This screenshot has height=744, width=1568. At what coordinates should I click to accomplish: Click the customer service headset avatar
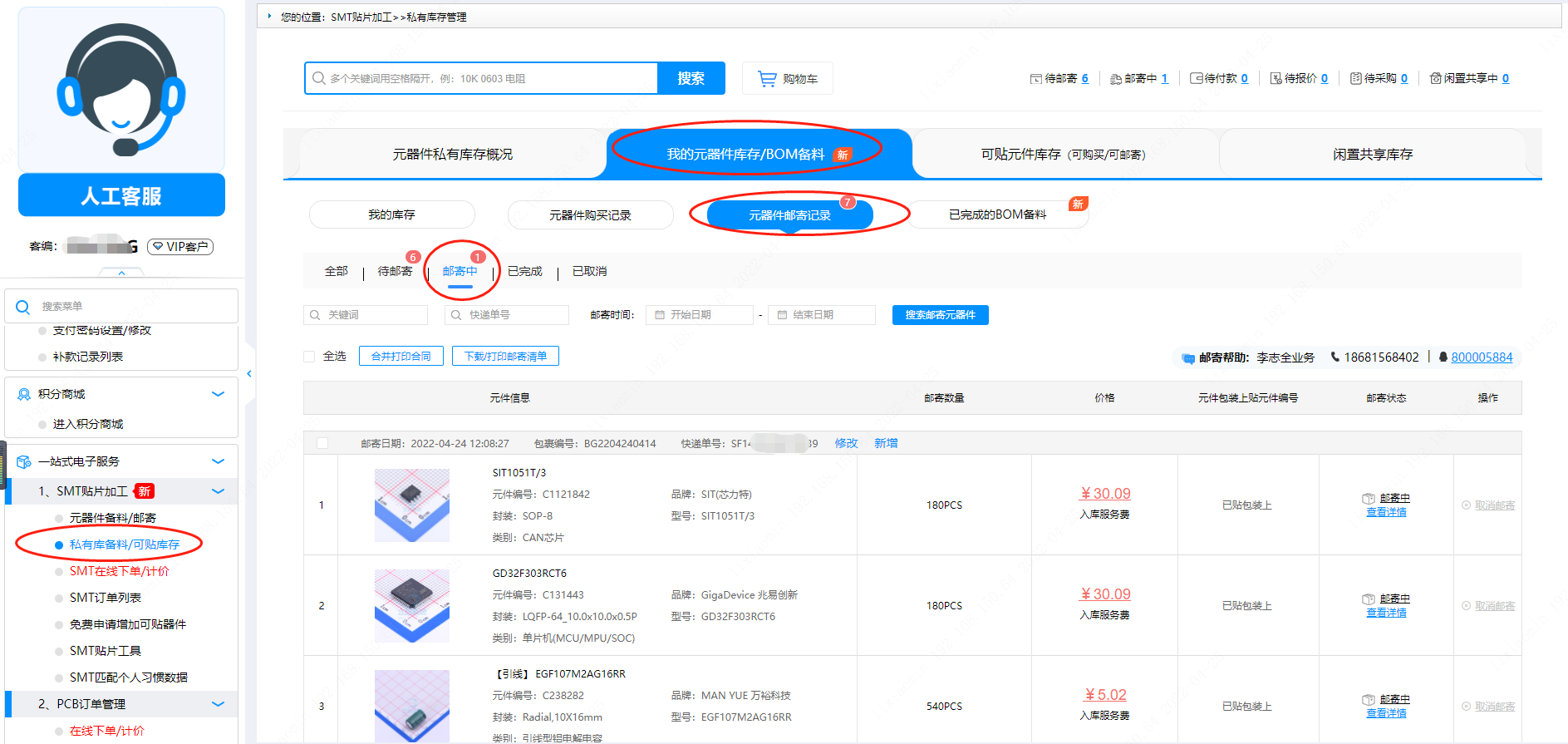121,90
